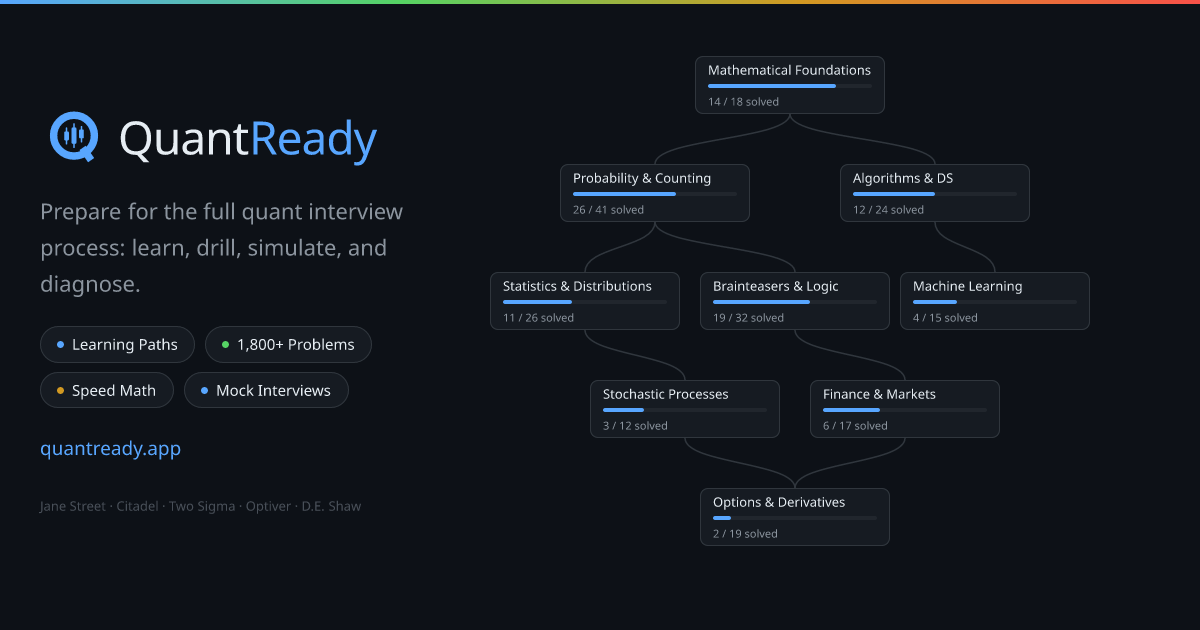Select the Mock Interviews pill
Viewport: 1200px width, 630px height.
click(x=266, y=391)
